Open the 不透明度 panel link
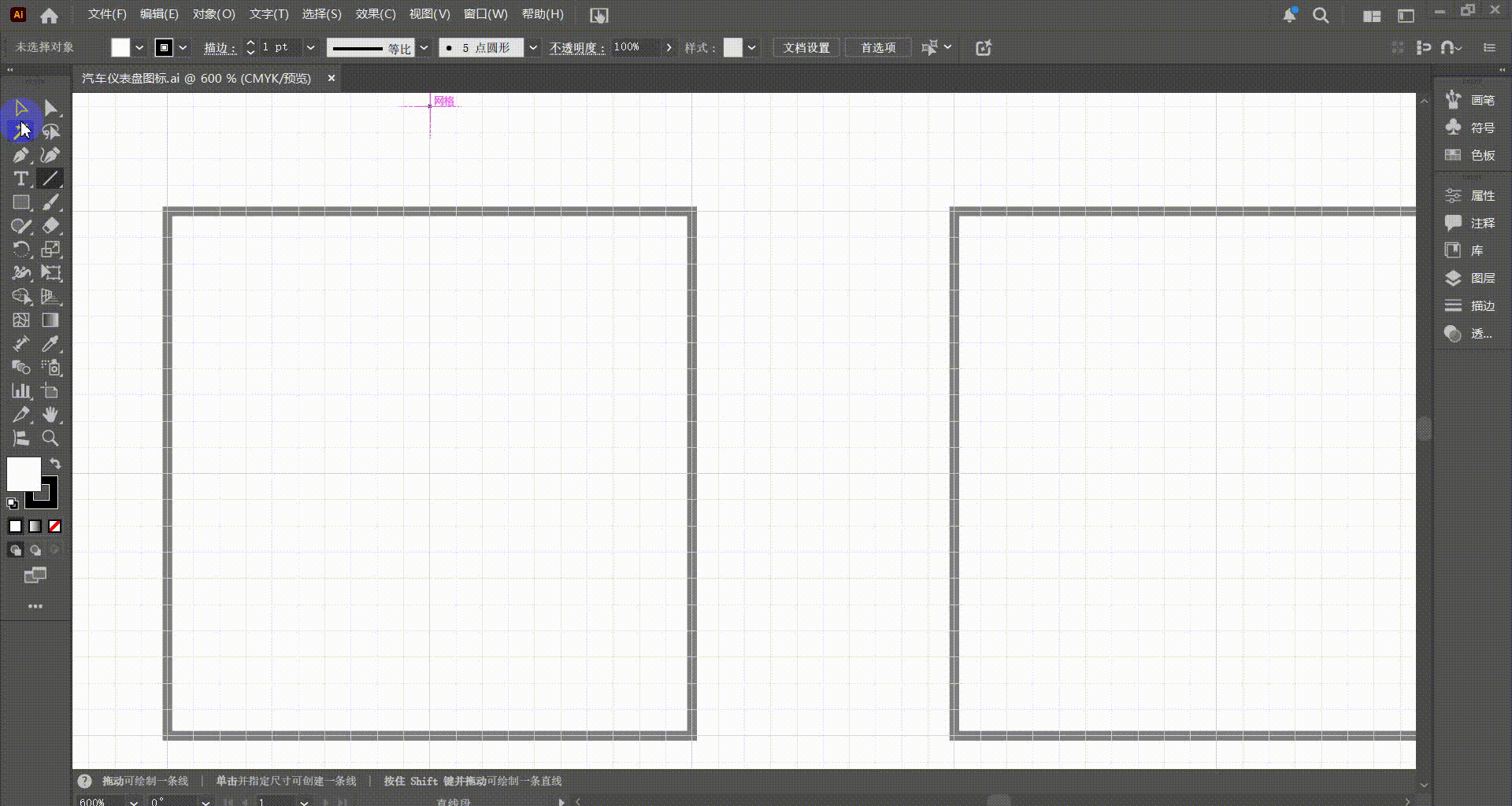Screen dimensions: 1512x806 coord(577,48)
